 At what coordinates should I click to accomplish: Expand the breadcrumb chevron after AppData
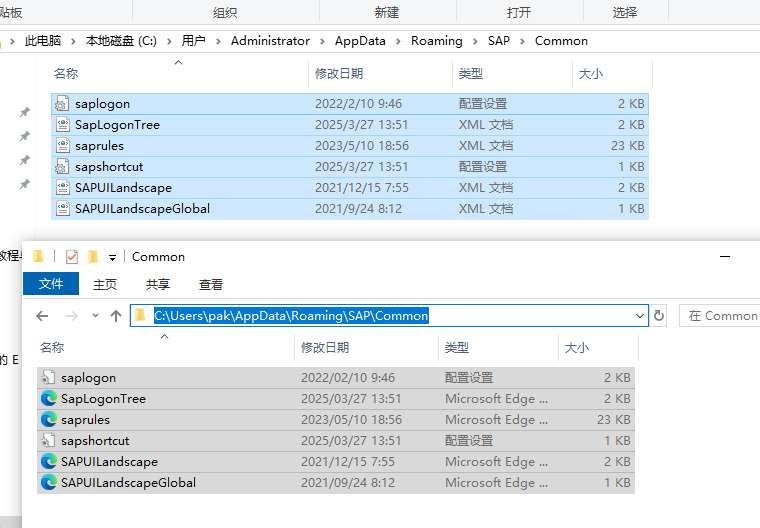tap(398, 41)
